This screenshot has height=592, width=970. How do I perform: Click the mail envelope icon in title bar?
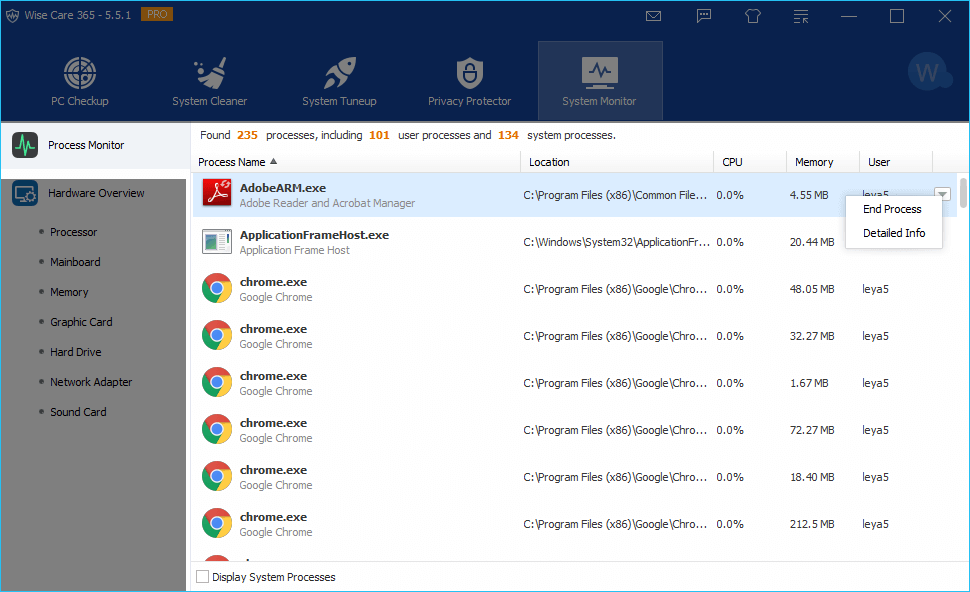coord(653,16)
